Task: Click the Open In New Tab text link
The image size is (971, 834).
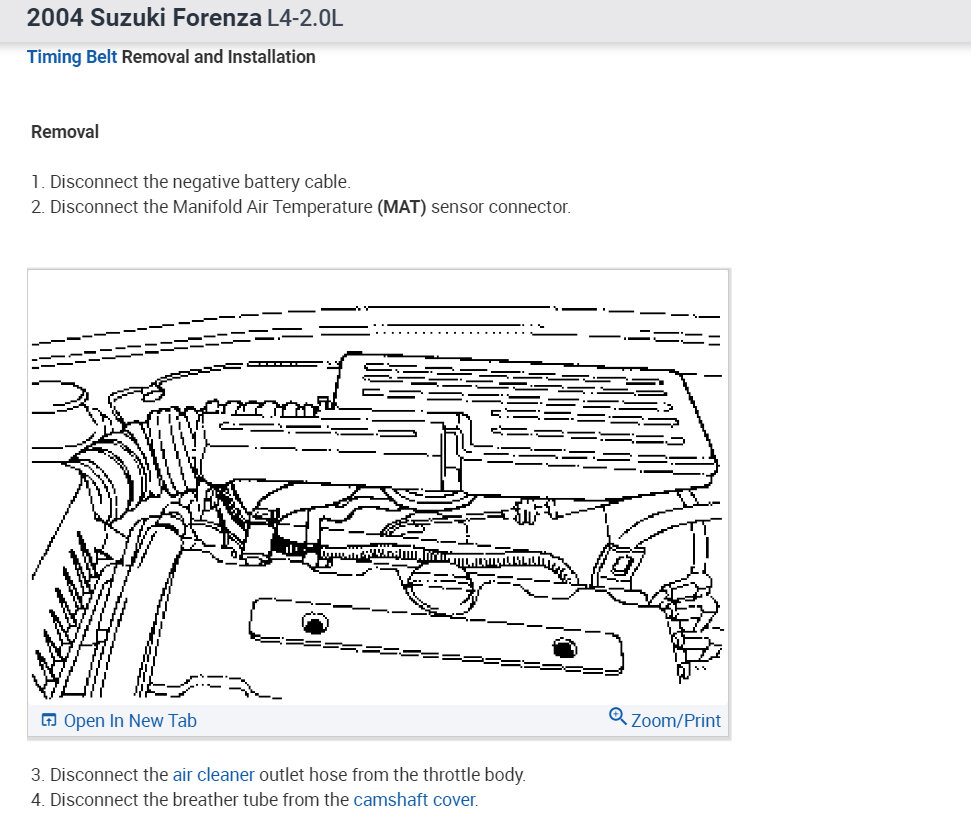Action: (x=130, y=721)
